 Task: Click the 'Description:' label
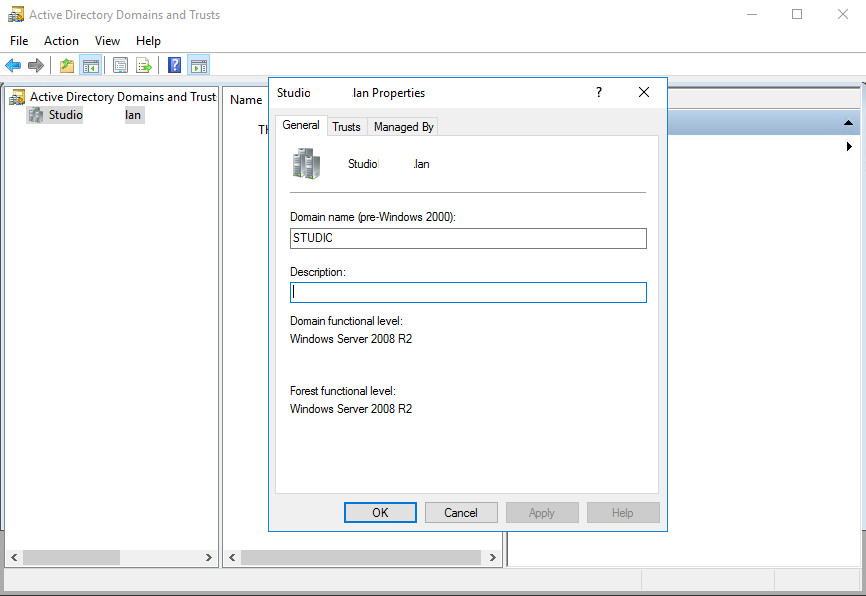pos(318,272)
